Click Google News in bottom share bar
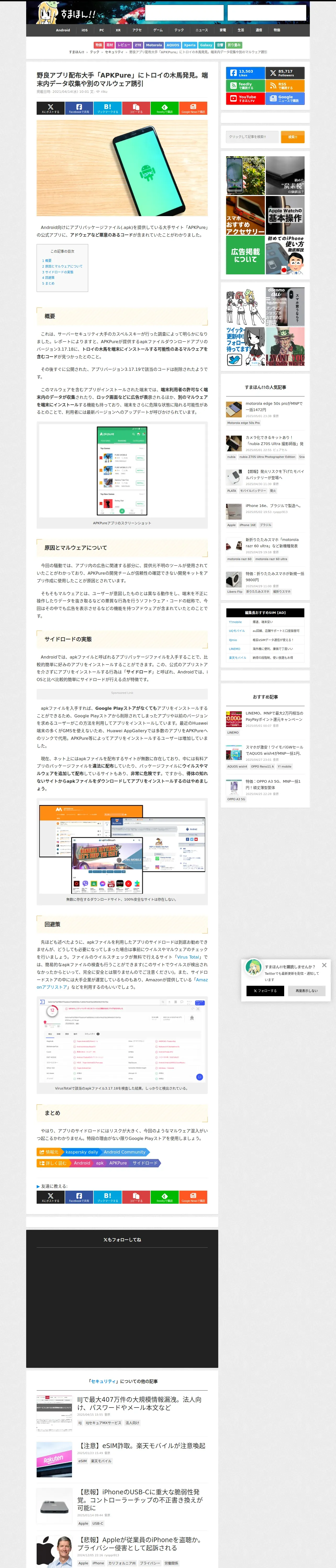 click(x=193, y=1197)
